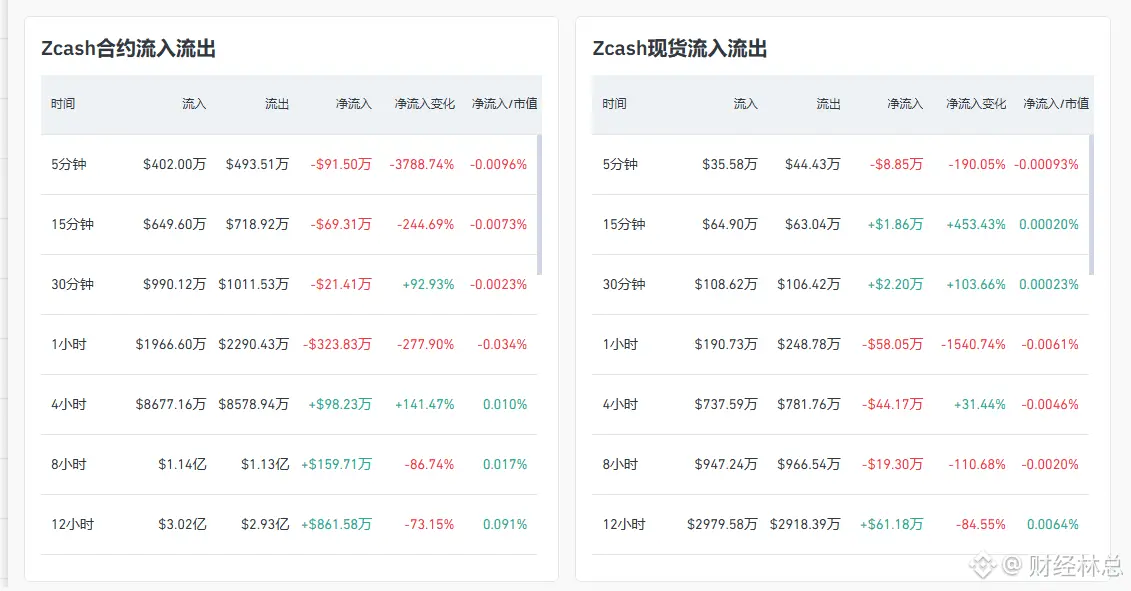This screenshot has height=591, width=1131.
Task: Click the change value -244.69%
Action: pos(426,224)
